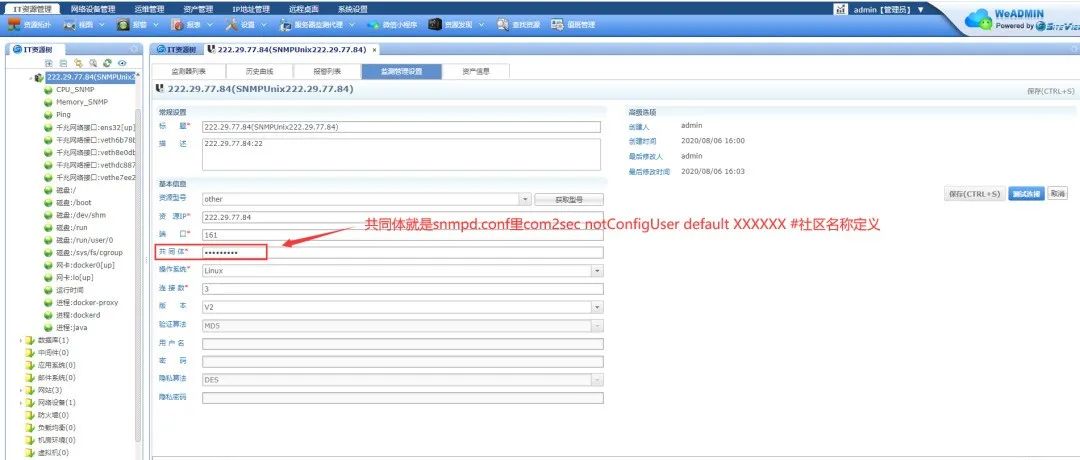Switch to the 报警列表 tab
The height and width of the screenshot is (460, 1080).
(x=327, y=72)
